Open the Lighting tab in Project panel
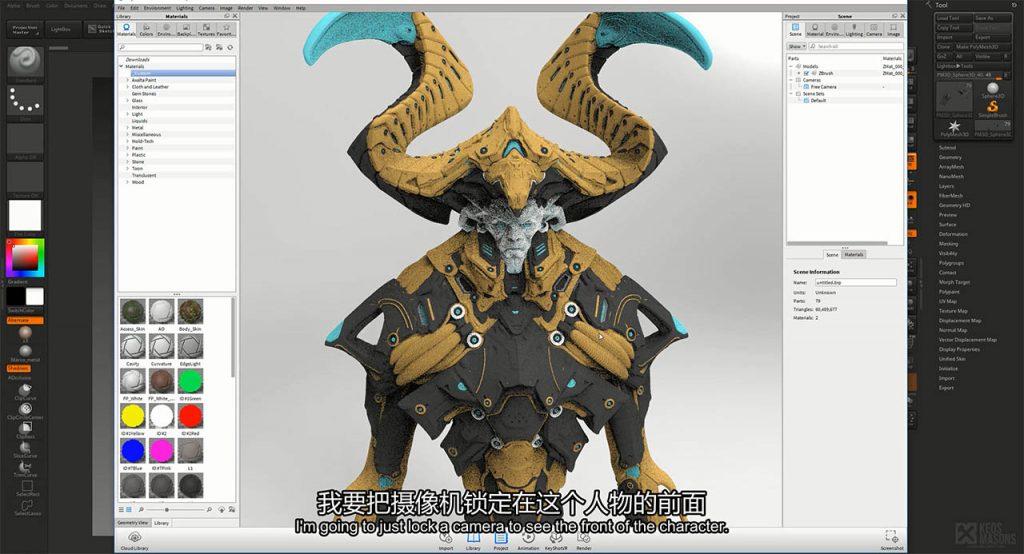Screen dimensions: 1024x554 click(x=854, y=29)
